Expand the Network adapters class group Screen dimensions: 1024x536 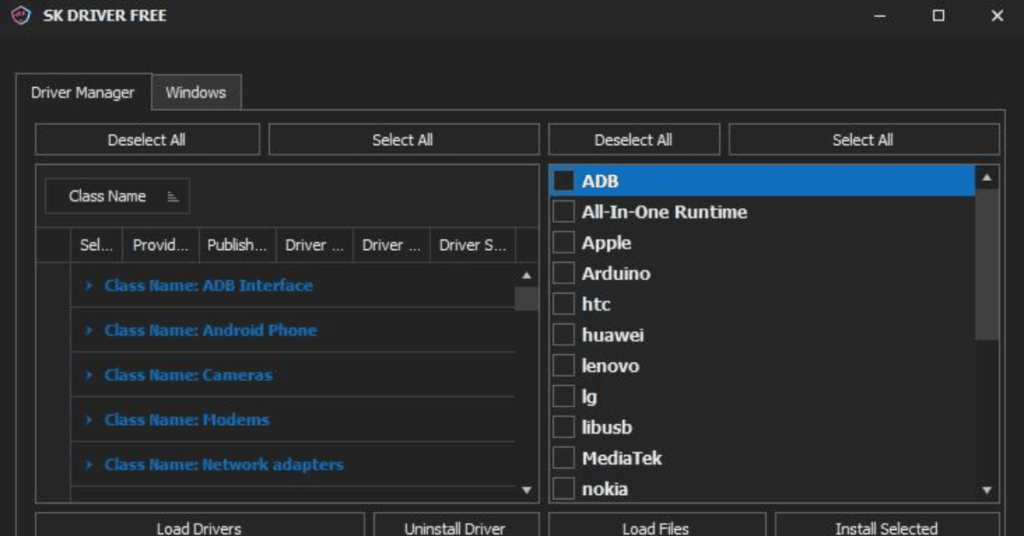pyautogui.click(x=89, y=464)
